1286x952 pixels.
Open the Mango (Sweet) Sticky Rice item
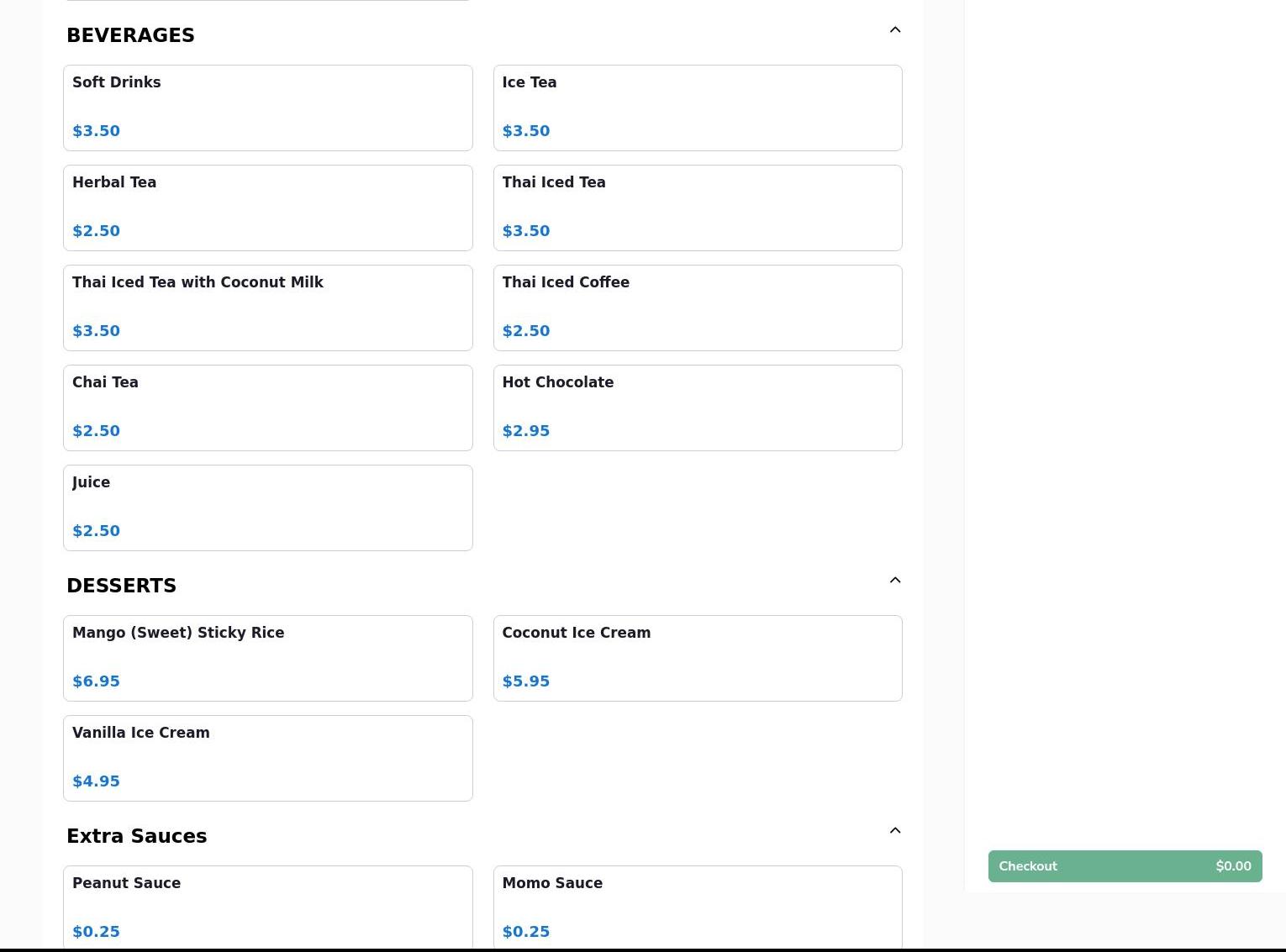(267, 658)
